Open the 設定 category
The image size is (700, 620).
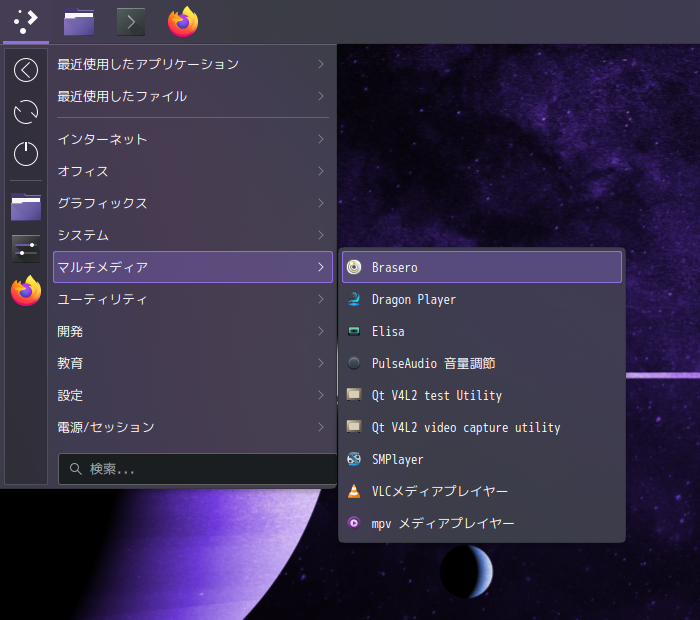tap(193, 395)
